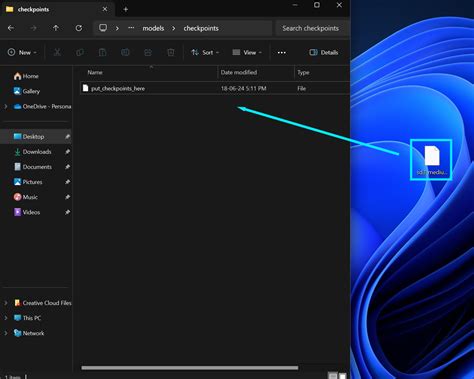The image size is (474, 379).
Task: Click the horizontal scrollbar in file list
Action: click(x=190, y=368)
